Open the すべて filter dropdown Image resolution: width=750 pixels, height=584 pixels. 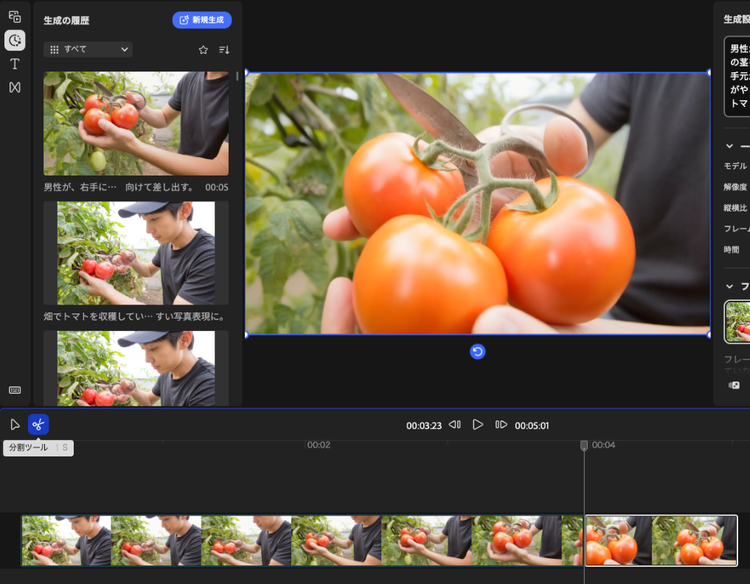(x=88, y=49)
